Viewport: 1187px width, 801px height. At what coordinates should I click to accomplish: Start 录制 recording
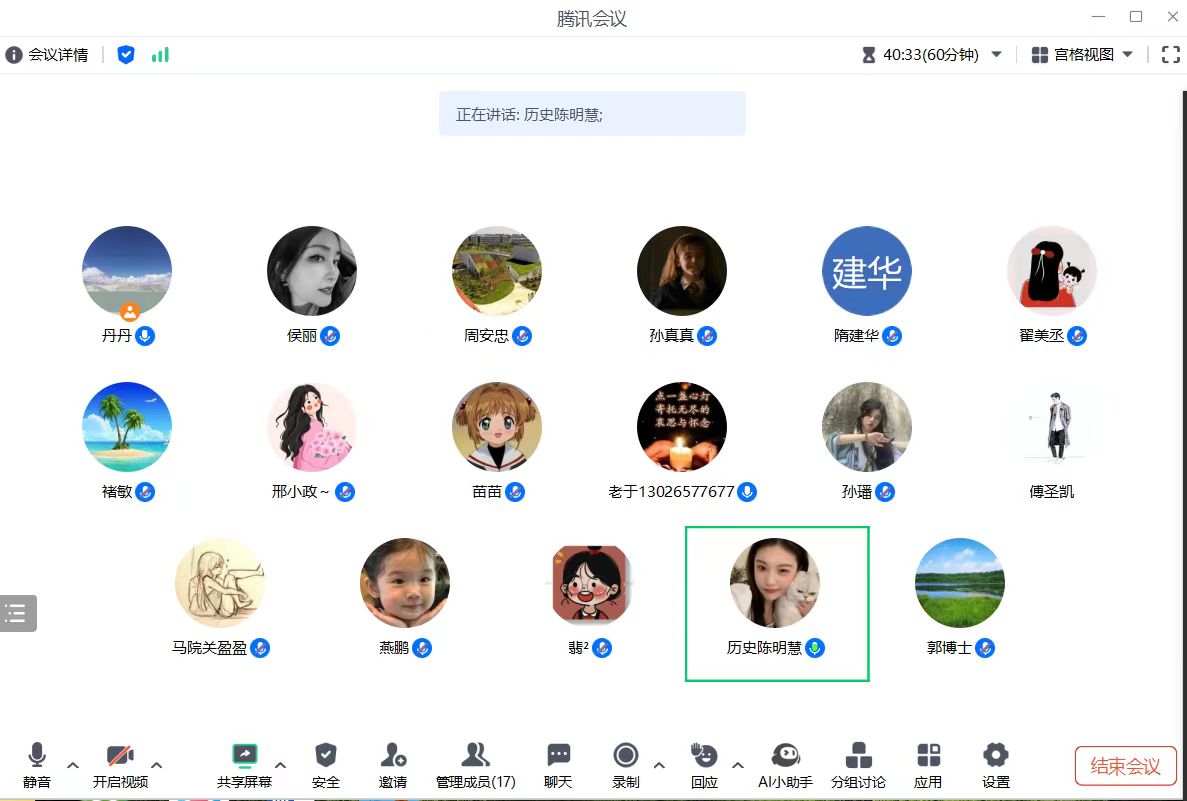coord(626,765)
